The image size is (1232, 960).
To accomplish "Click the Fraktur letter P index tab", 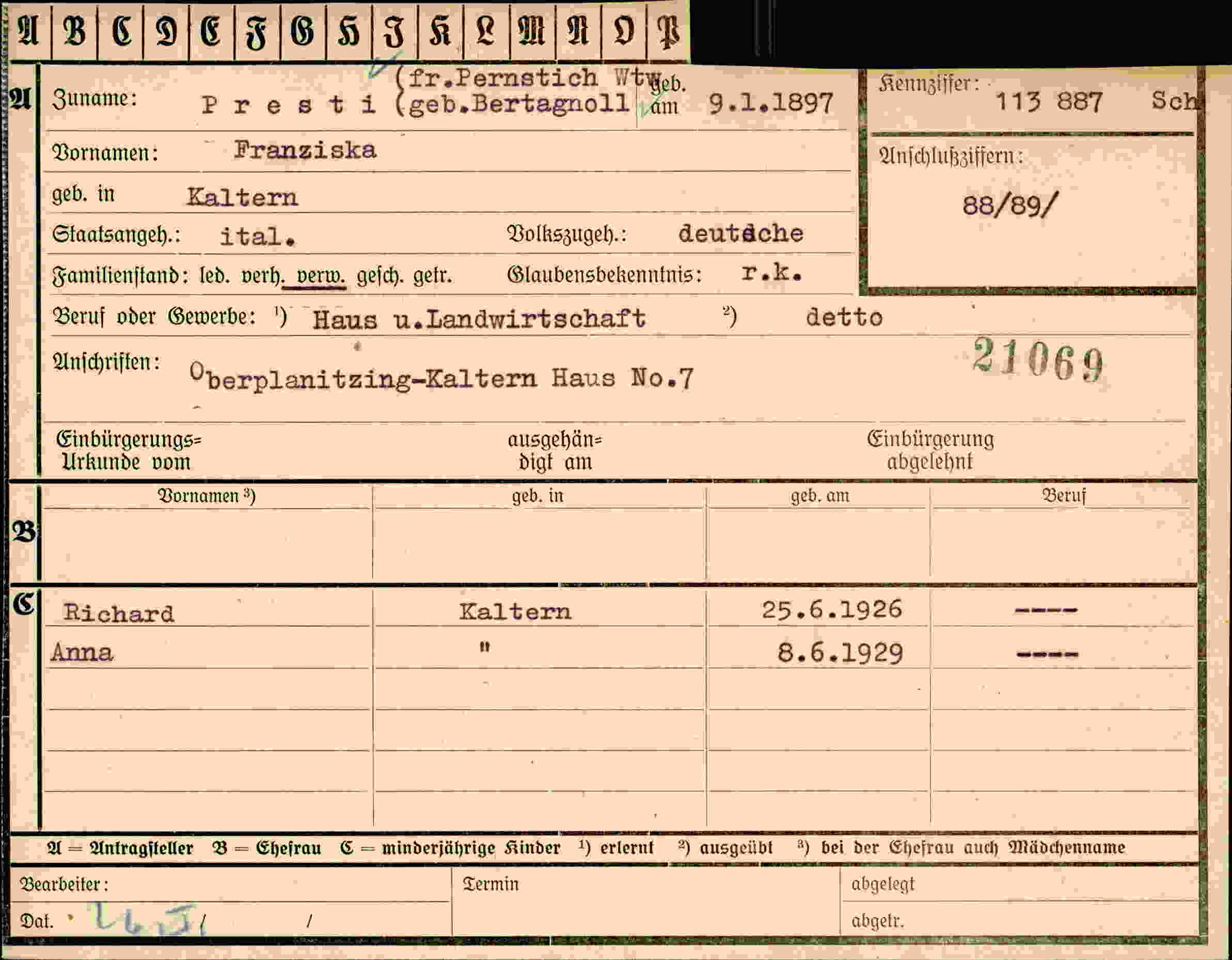I will pos(669,31).
